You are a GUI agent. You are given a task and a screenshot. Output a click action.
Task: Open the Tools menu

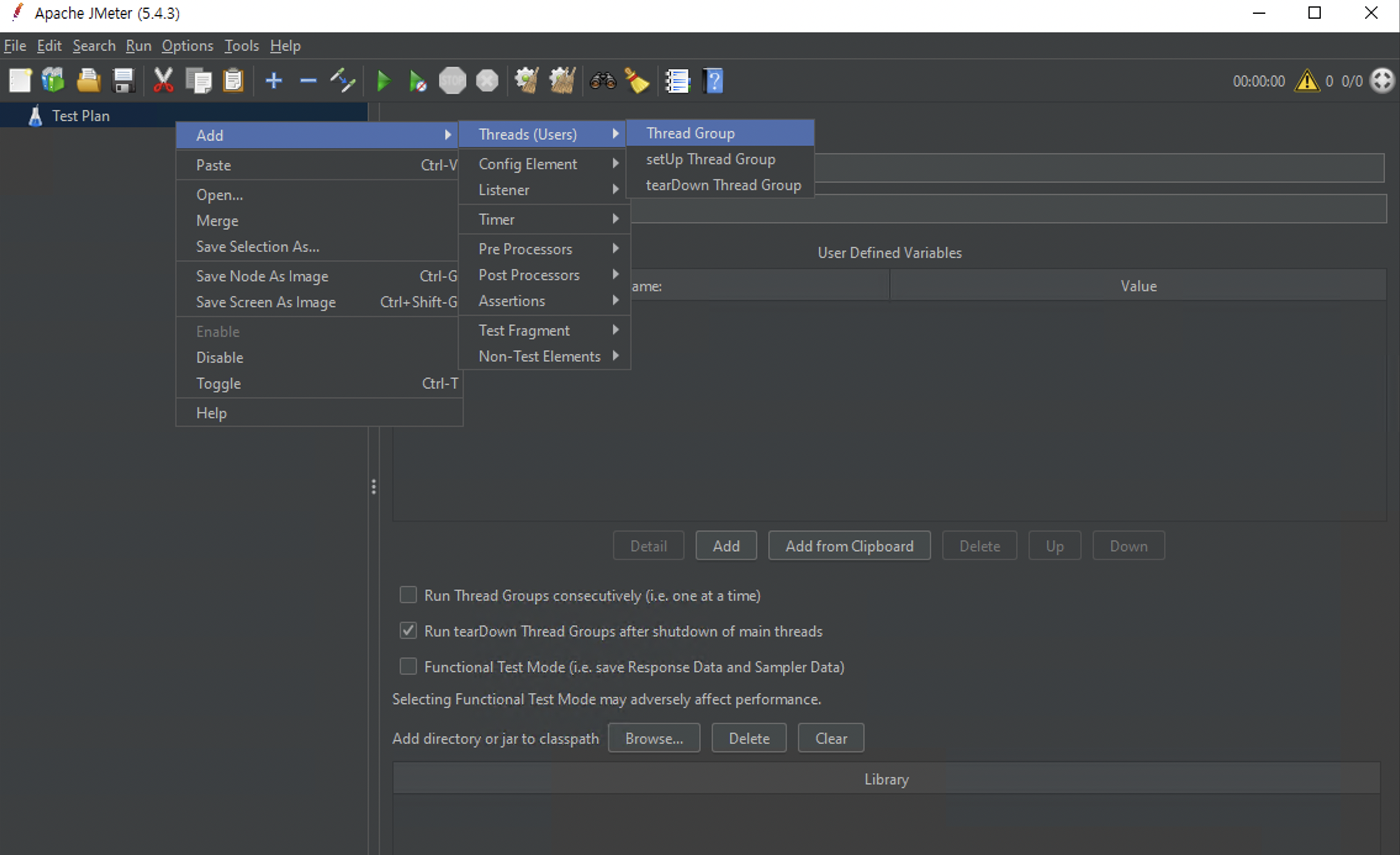tap(241, 46)
